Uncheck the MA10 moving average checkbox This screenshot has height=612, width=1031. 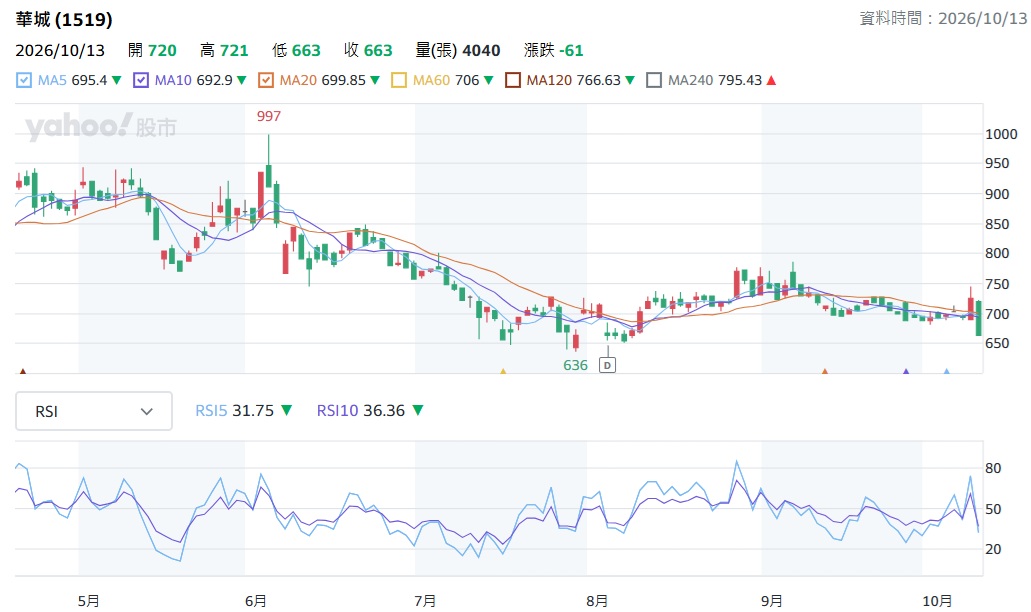pyautogui.click(x=141, y=80)
